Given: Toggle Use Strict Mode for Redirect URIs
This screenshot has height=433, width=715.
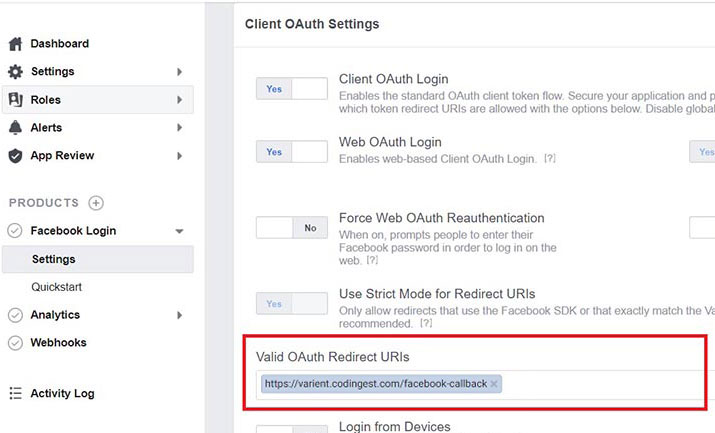Looking at the screenshot, I should (291, 304).
